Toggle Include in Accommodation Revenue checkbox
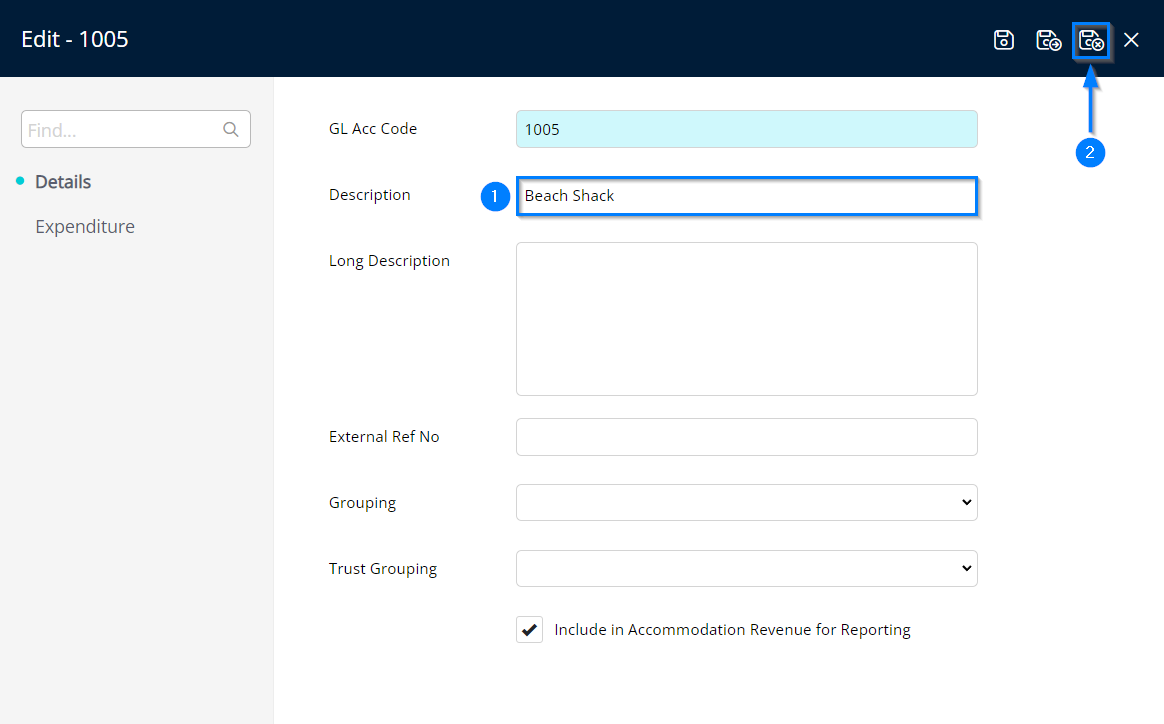This screenshot has height=724, width=1164. [x=529, y=630]
